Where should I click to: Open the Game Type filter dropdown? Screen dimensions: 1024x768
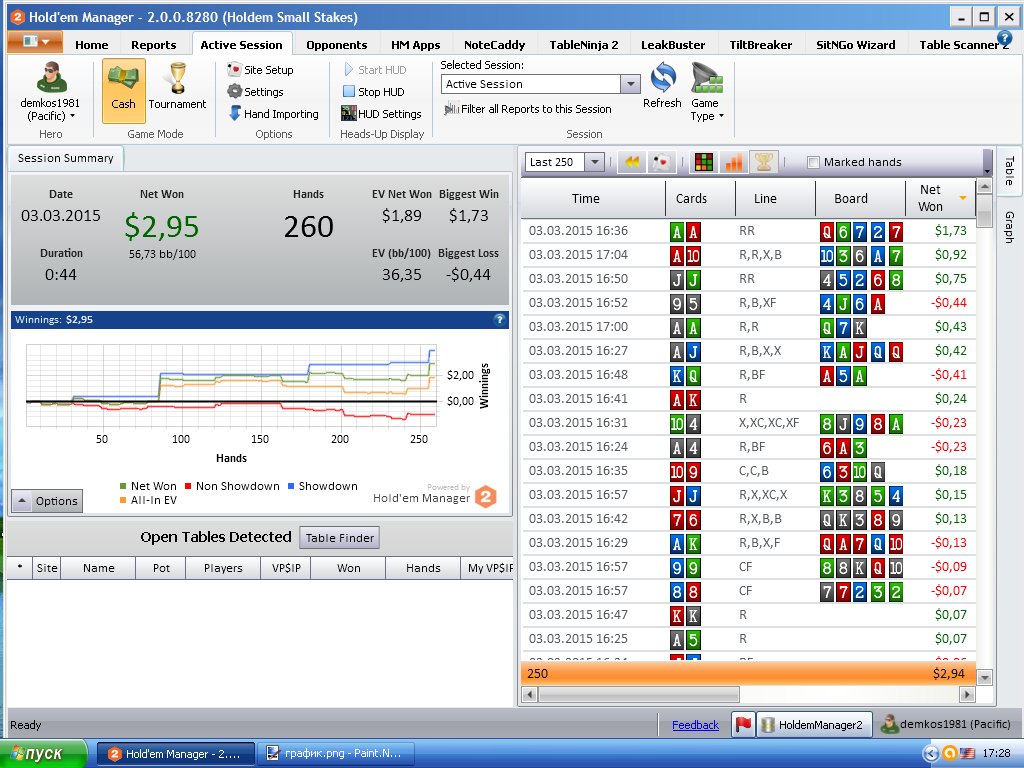tap(707, 91)
